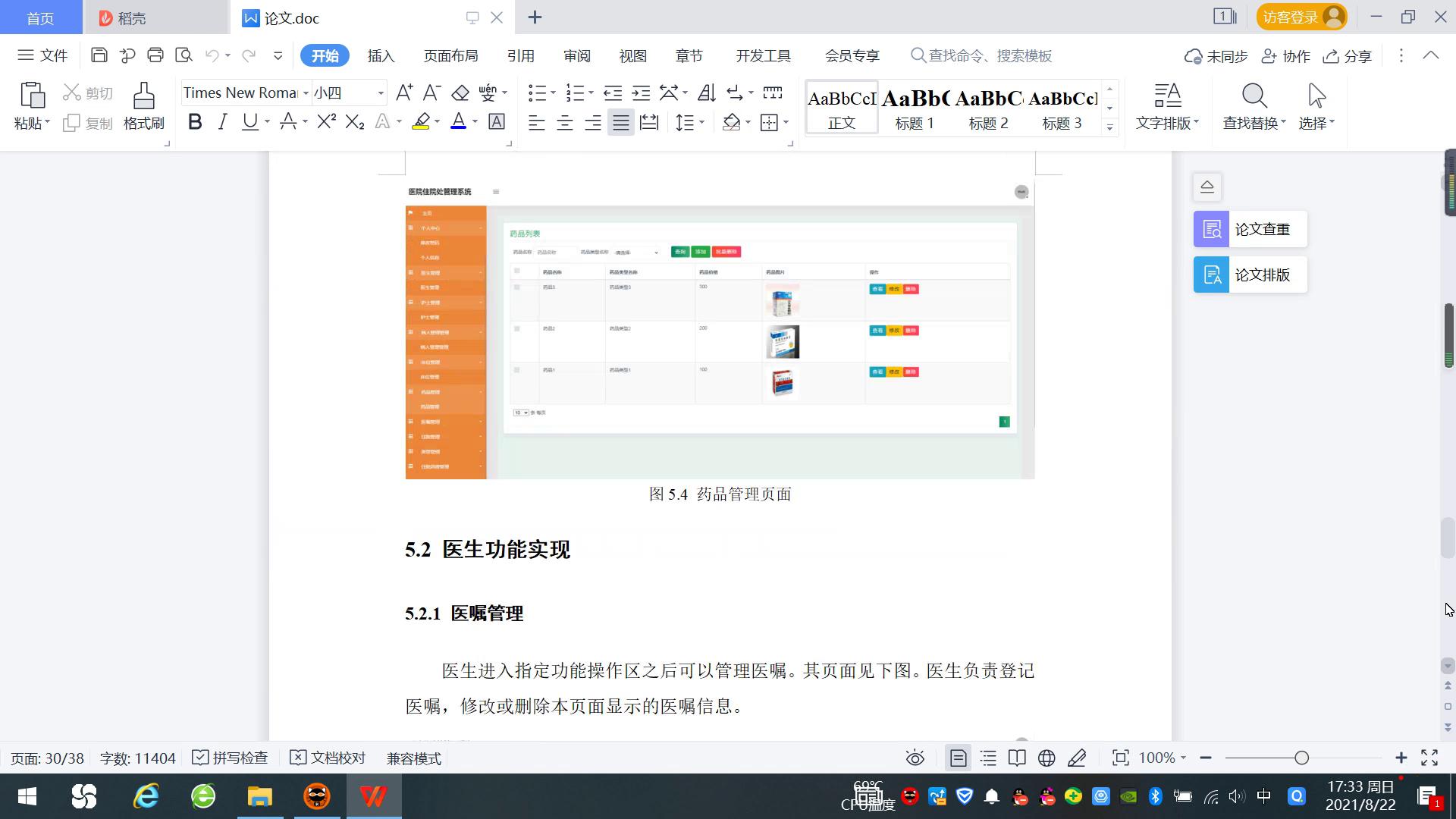Switch to the 插入 ribbon tab
This screenshot has height=819, width=1456.
(380, 55)
